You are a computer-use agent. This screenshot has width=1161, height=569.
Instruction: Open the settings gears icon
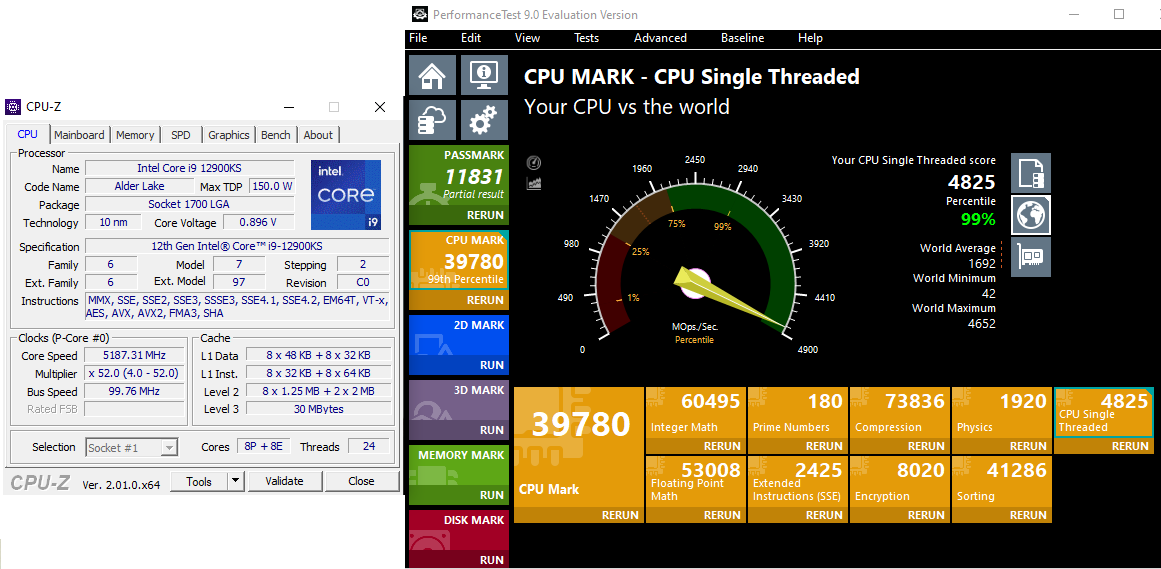click(x=484, y=120)
